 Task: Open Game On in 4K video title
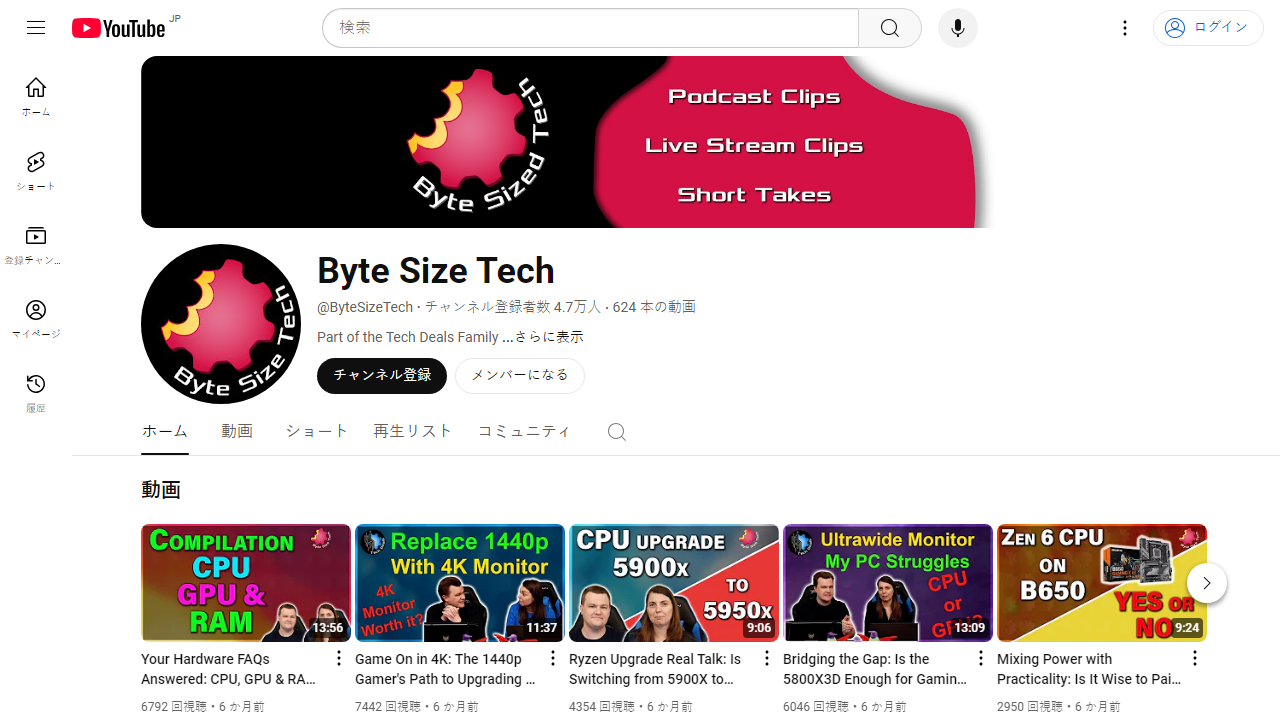(446, 669)
